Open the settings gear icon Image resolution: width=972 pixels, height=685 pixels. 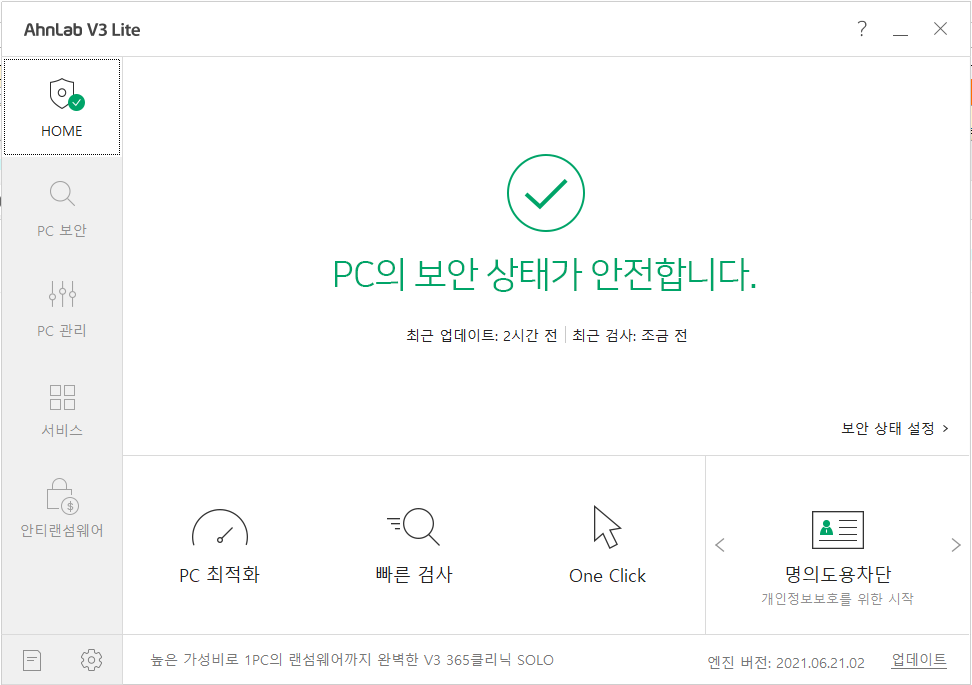[92, 660]
